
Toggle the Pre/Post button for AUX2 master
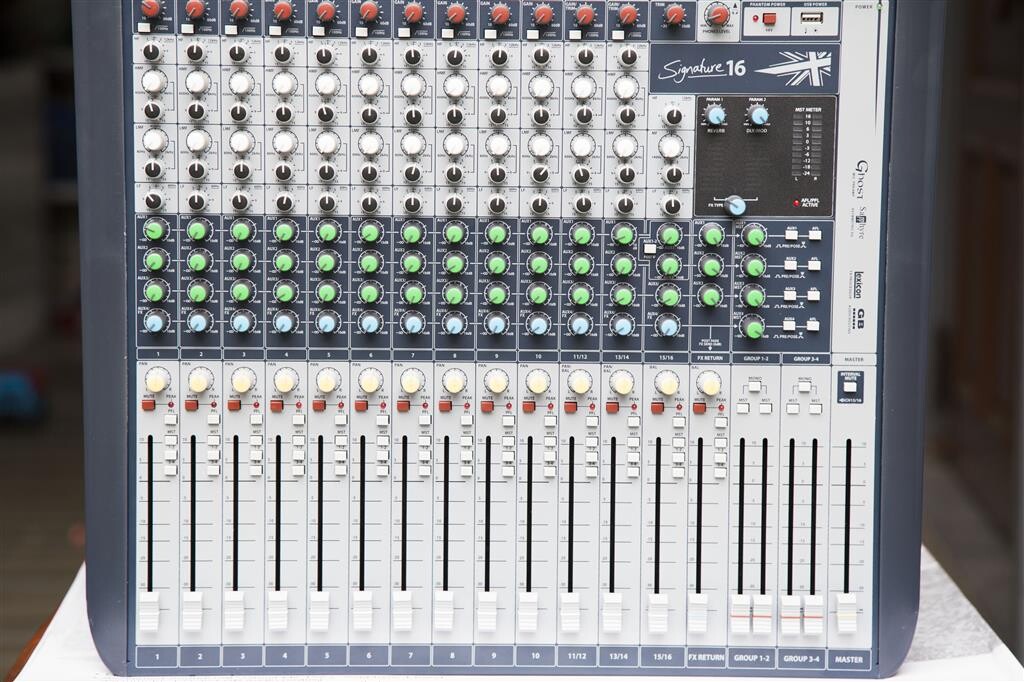pyautogui.click(x=791, y=266)
